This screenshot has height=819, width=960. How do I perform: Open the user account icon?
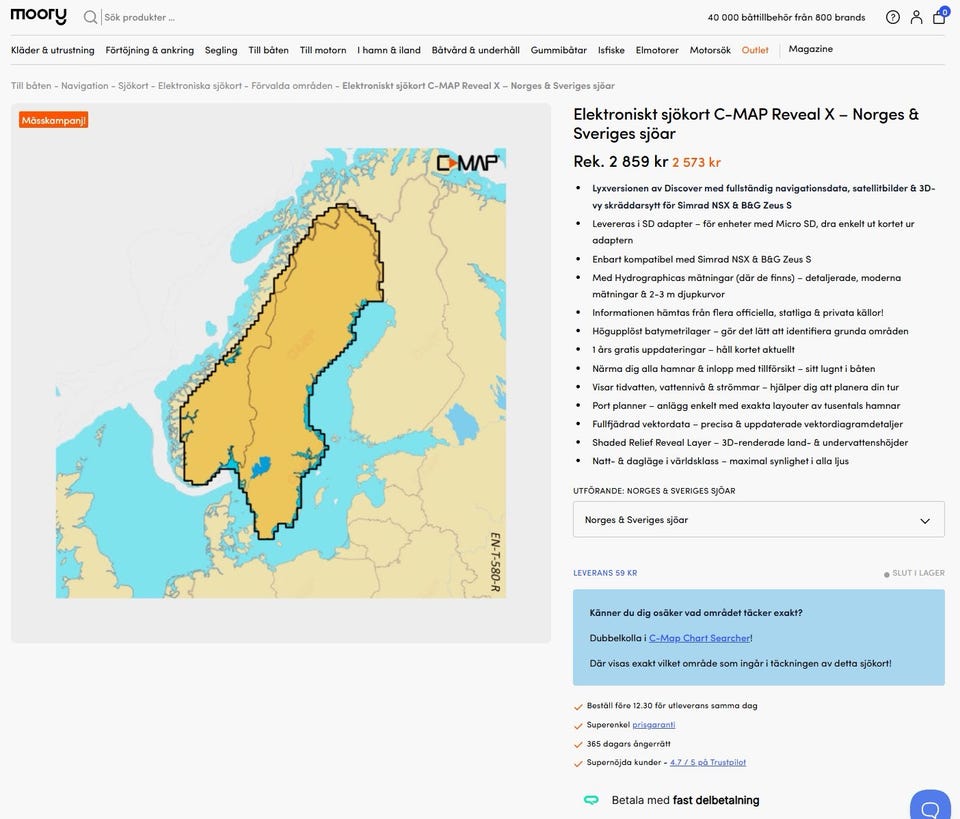click(x=916, y=17)
